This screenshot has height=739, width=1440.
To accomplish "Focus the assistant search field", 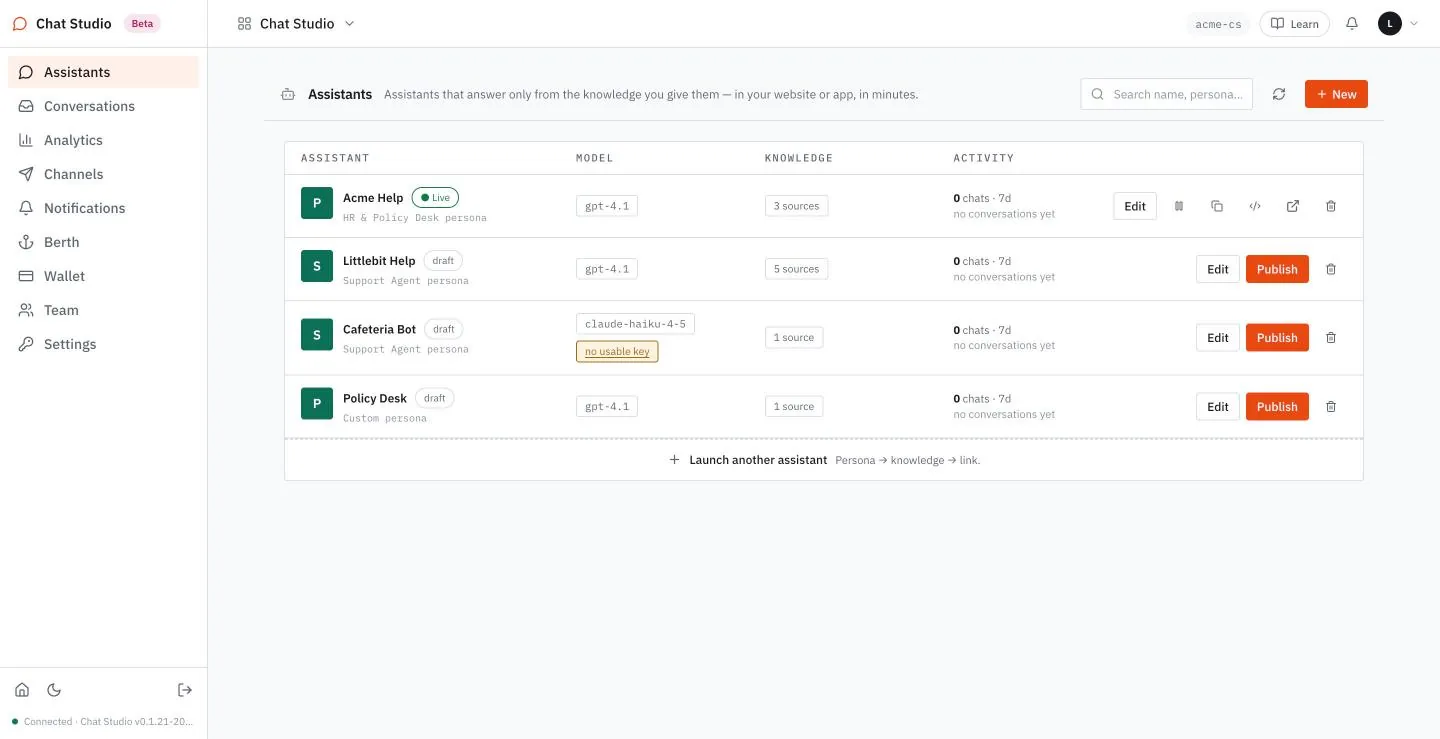I will pyautogui.click(x=1167, y=94).
